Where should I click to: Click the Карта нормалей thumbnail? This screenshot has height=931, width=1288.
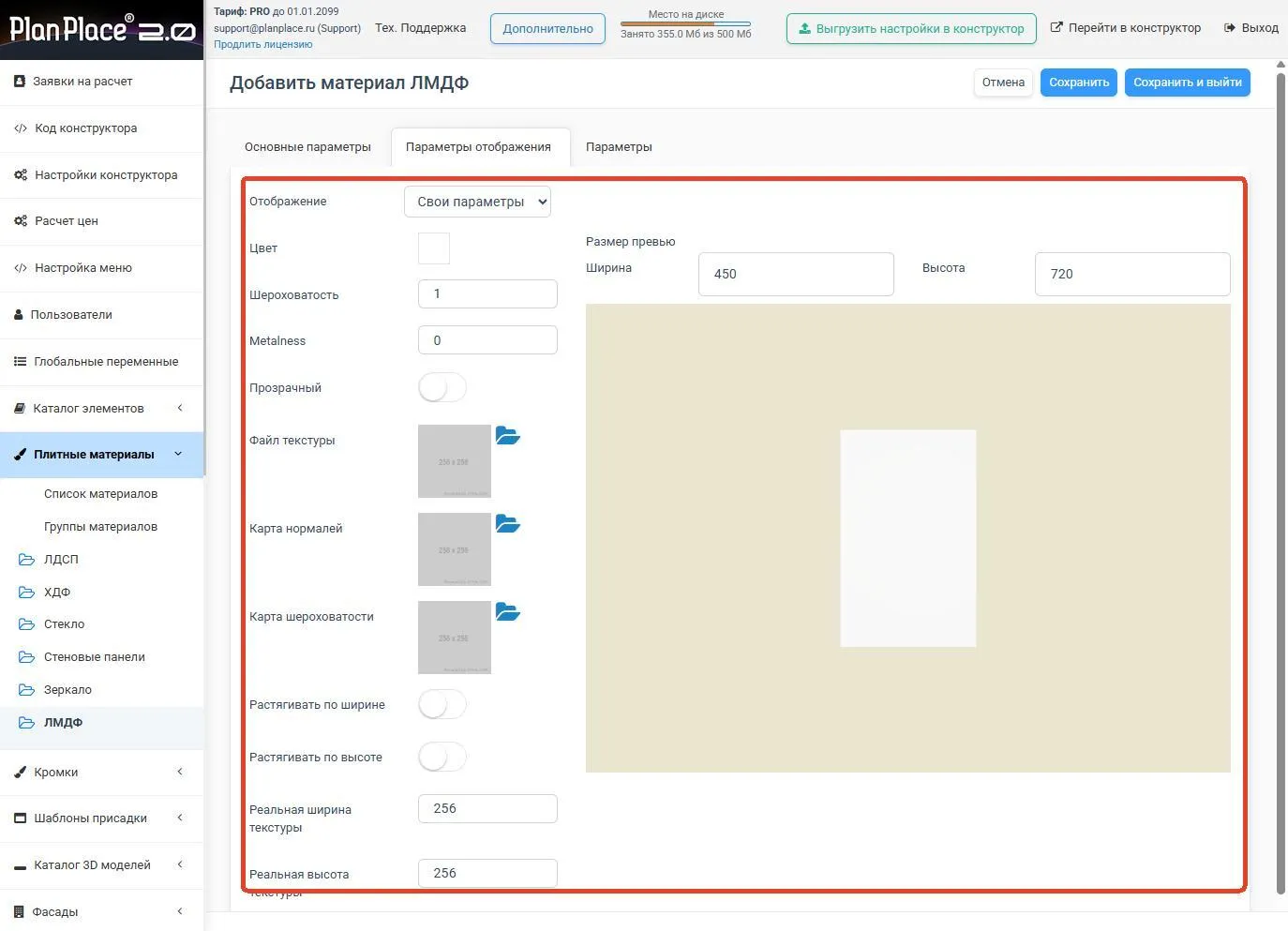point(455,549)
